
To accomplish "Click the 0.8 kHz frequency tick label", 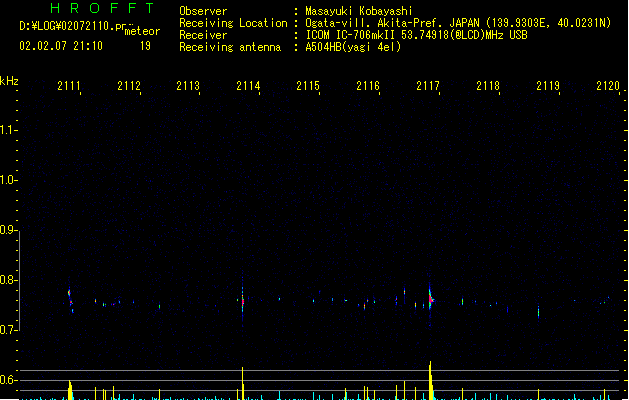I will click(x=7, y=280).
